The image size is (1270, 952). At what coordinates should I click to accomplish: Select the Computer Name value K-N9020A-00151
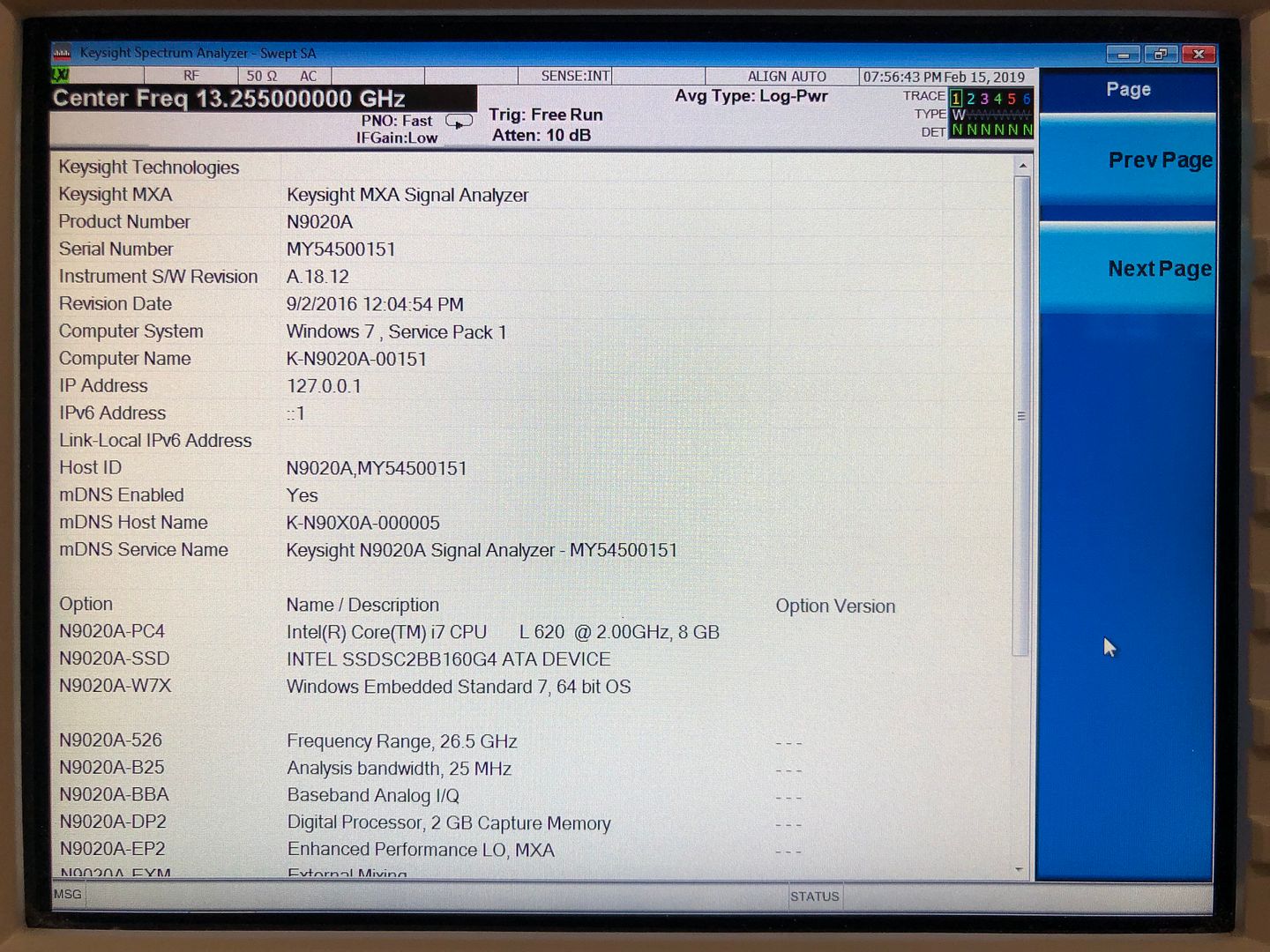point(356,360)
